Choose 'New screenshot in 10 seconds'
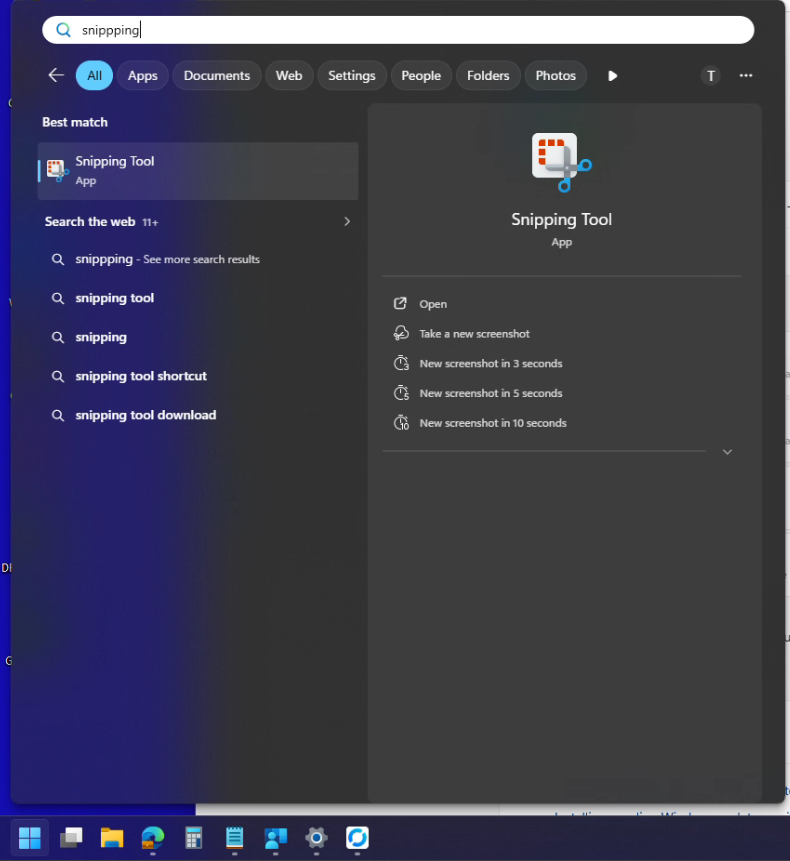 (493, 423)
